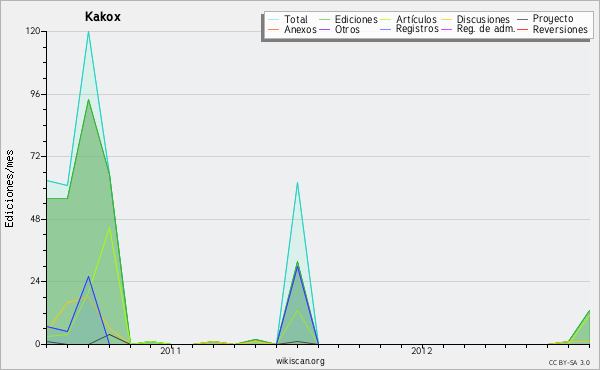Click the CC BY-SA 3.0 license text
600x370 pixels.
click(569, 362)
